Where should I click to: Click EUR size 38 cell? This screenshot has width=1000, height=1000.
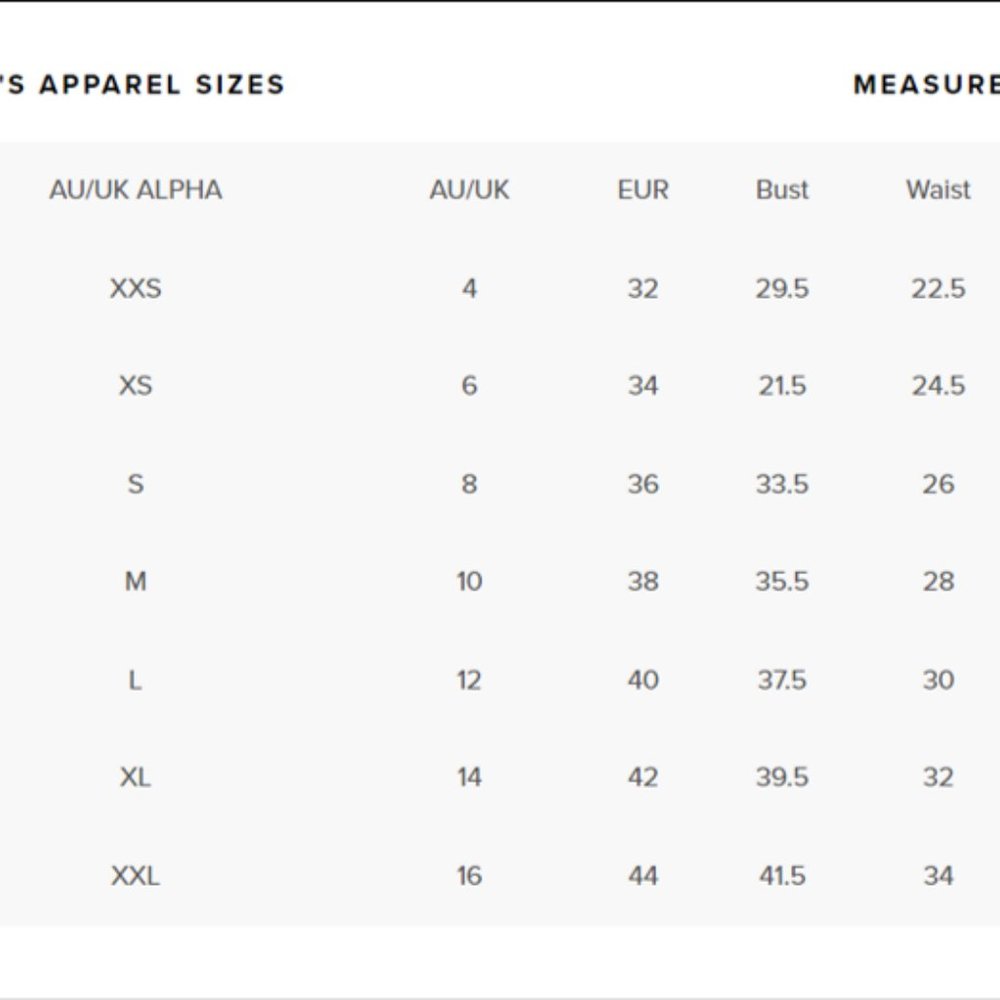pyautogui.click(x=643, y=581)
